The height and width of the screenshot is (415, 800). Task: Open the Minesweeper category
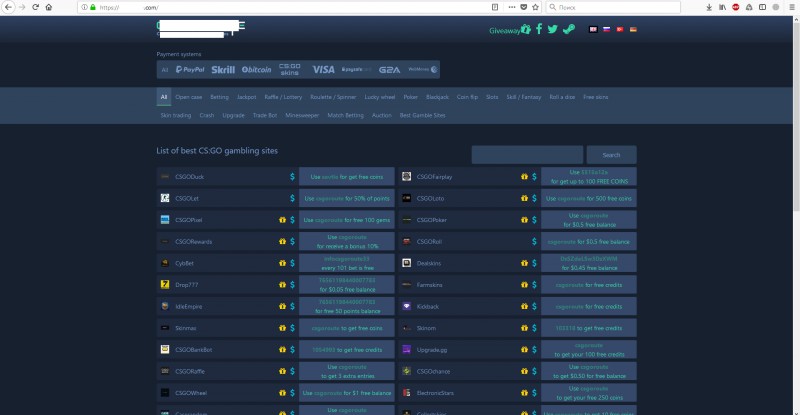(x=302, y=115)
